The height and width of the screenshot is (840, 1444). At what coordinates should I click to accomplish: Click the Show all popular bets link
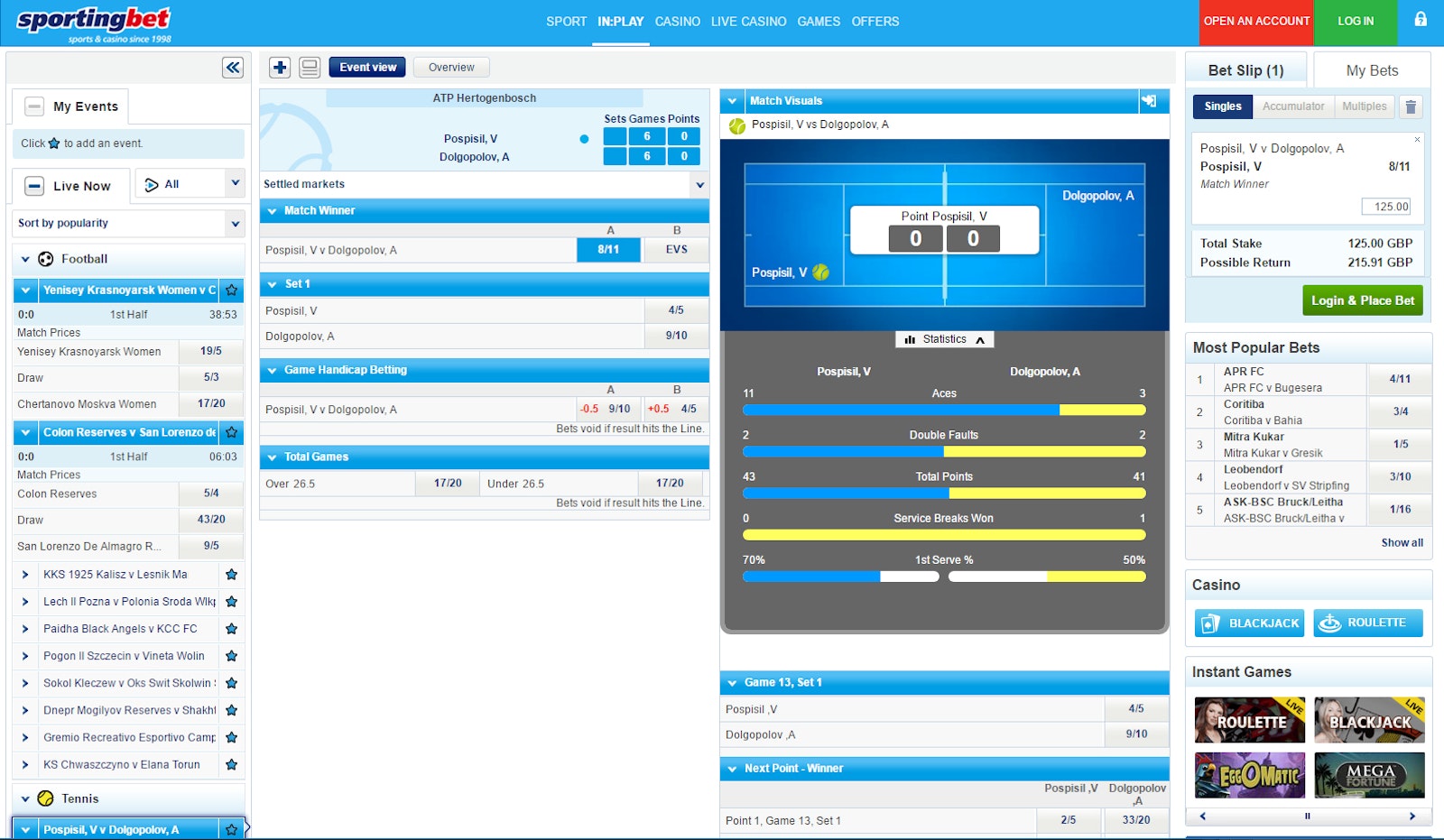coord(1402,543)
